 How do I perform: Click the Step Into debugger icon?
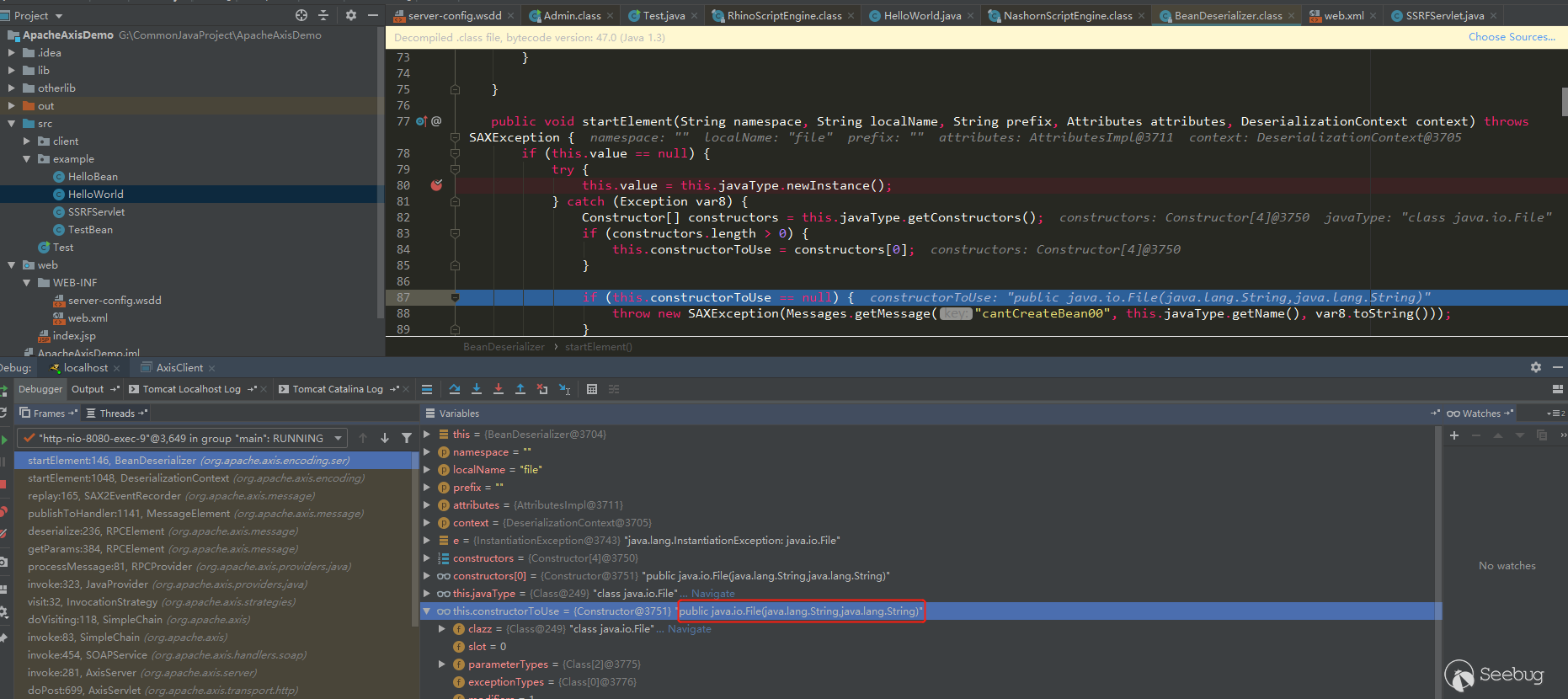pos(477,389)
